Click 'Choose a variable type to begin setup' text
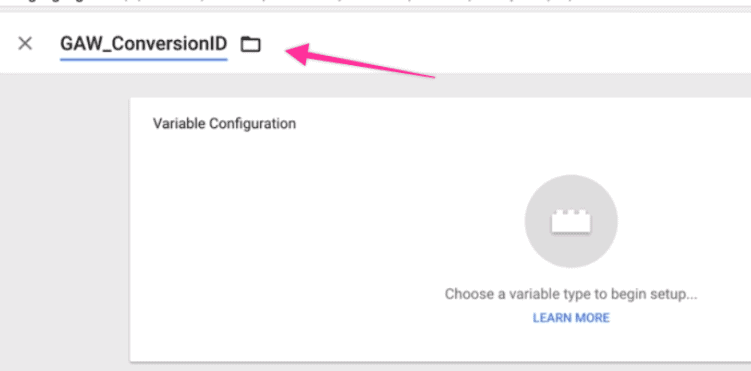 (x=571, y=294)
